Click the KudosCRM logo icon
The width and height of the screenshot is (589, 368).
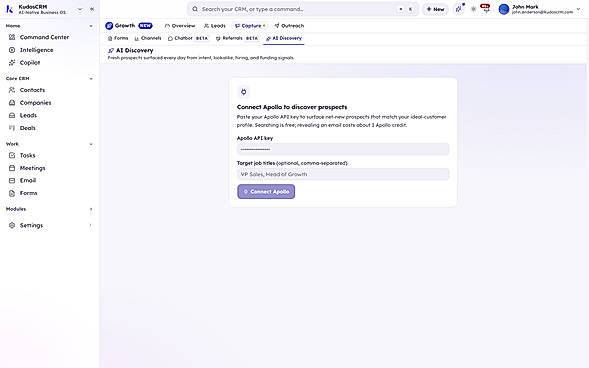pos(9,9)
